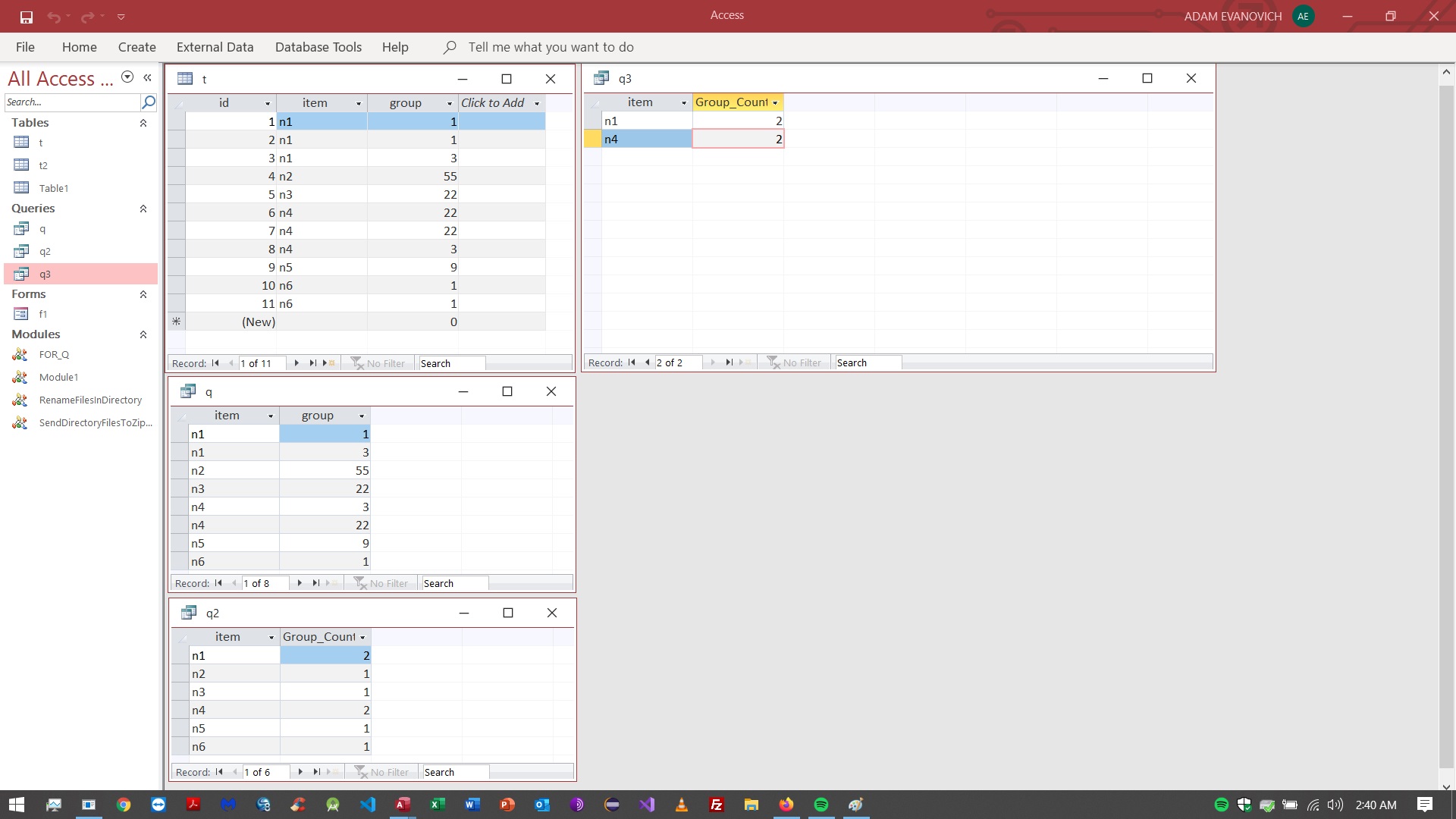Click next record arrow in table t

pos(297,363)
